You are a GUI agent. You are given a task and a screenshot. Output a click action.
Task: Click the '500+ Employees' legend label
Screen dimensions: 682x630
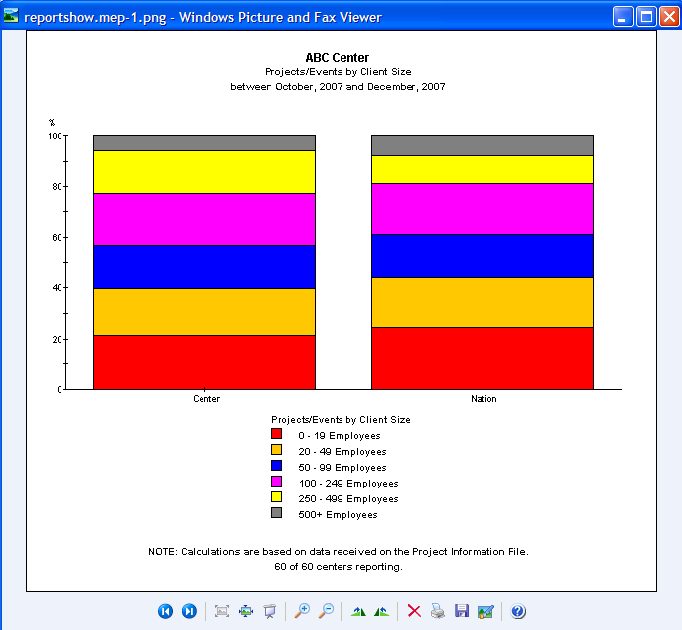pos(338,515)
